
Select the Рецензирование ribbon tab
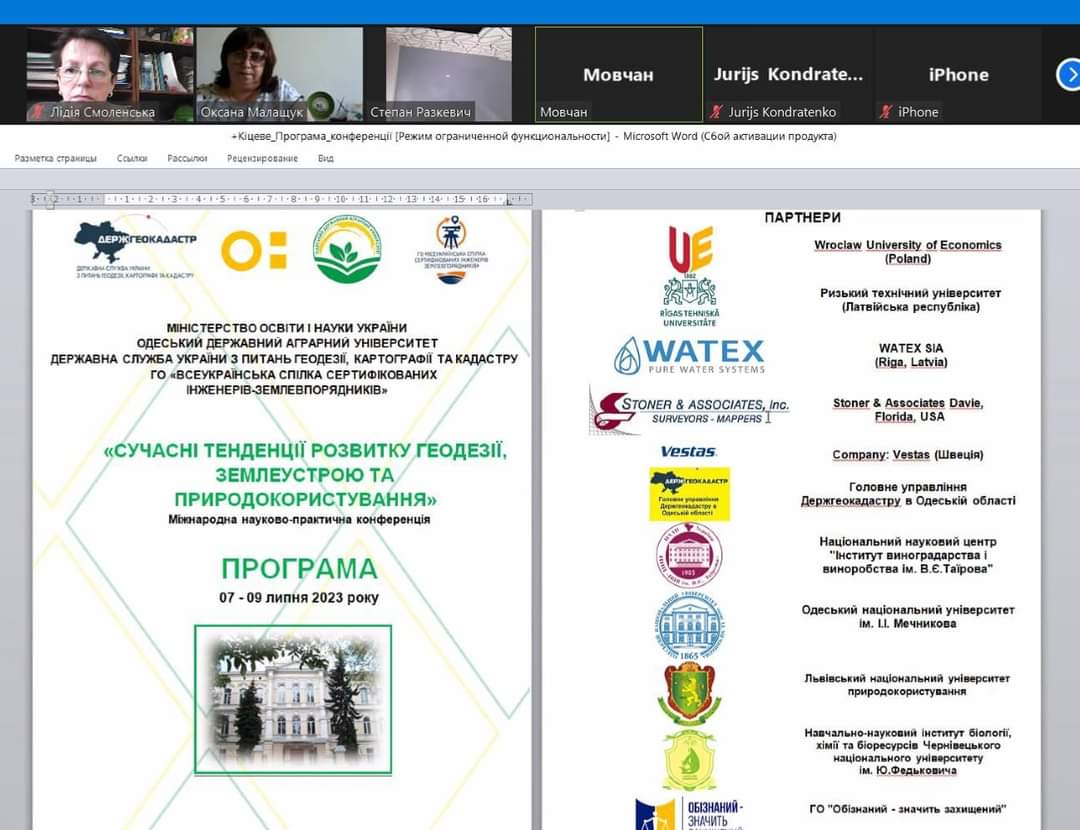click(262, 158)
